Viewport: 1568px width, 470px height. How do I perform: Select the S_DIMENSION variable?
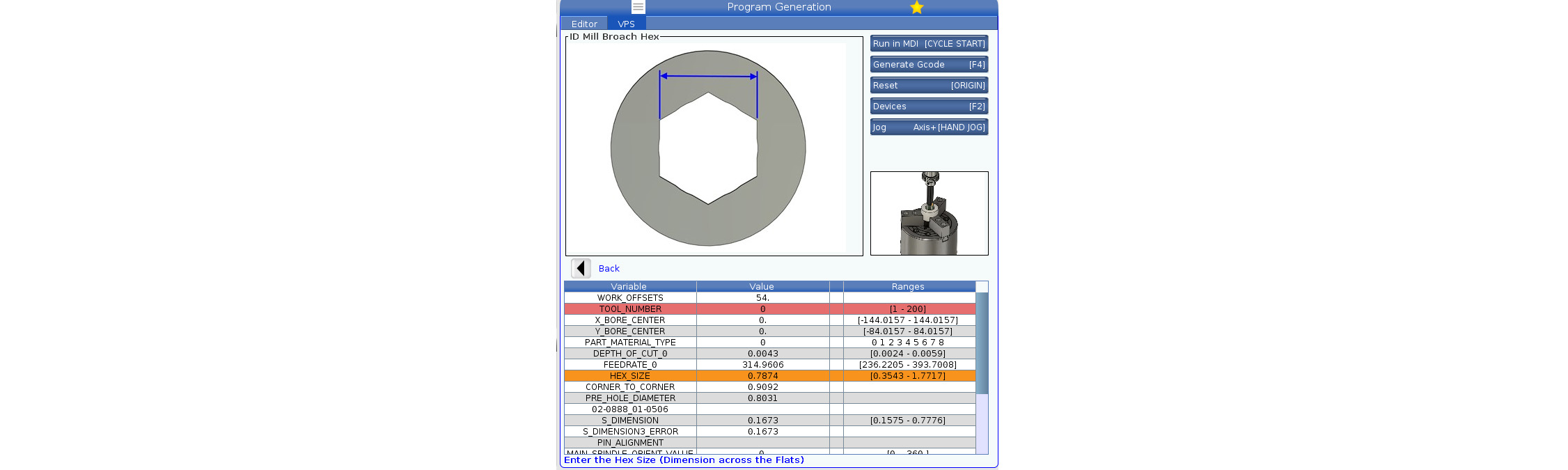630,421
